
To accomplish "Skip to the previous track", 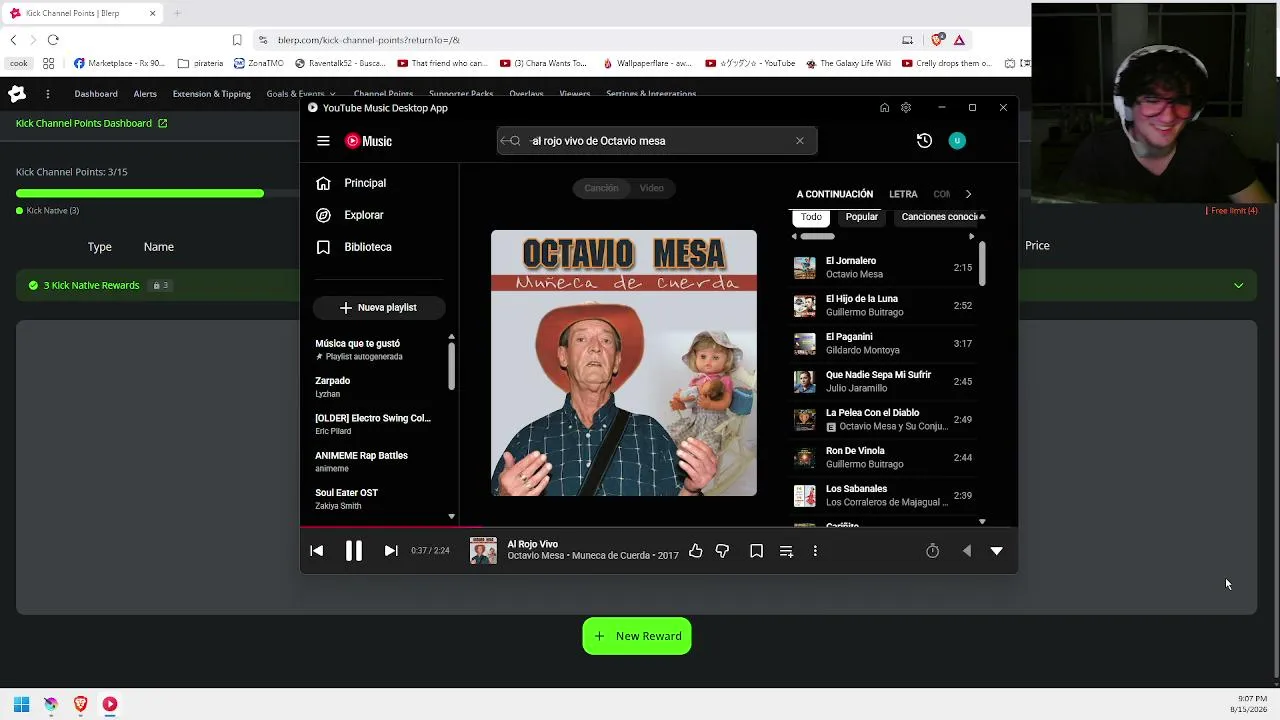I will pos(317,551).
